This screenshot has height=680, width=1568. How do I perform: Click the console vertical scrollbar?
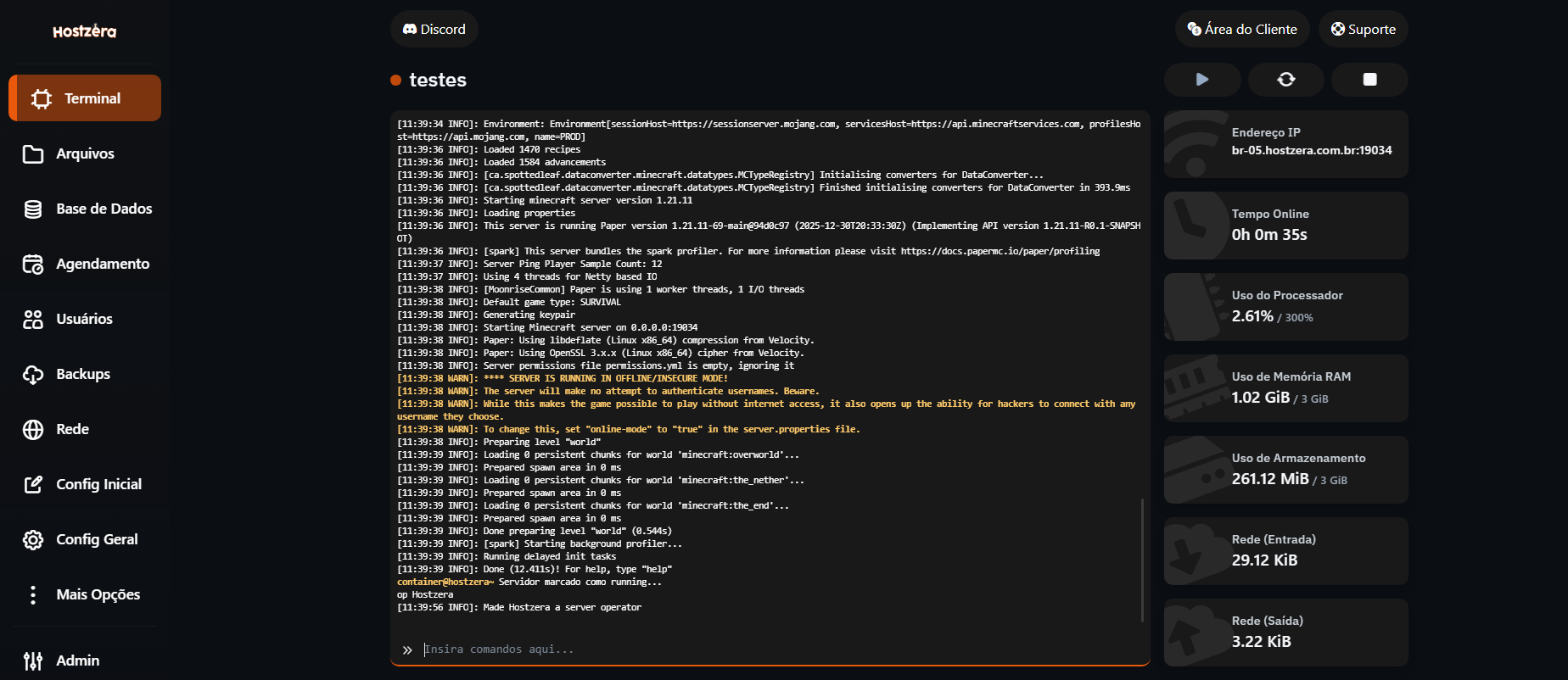click(1143, 560)
